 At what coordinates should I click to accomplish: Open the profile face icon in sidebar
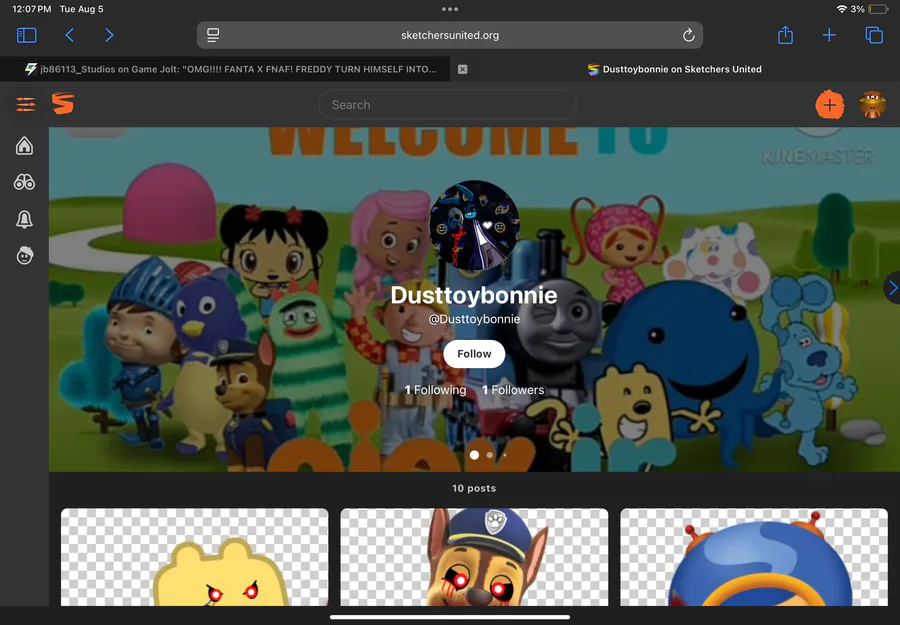tap(24, 255)
